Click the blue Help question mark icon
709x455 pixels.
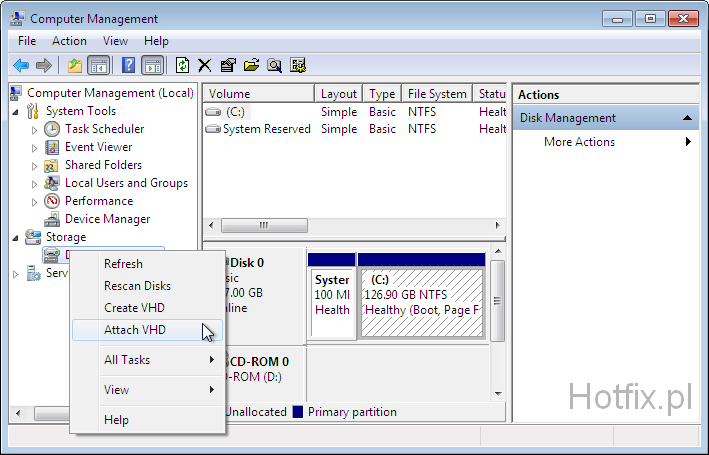click(x=128, y=65)
